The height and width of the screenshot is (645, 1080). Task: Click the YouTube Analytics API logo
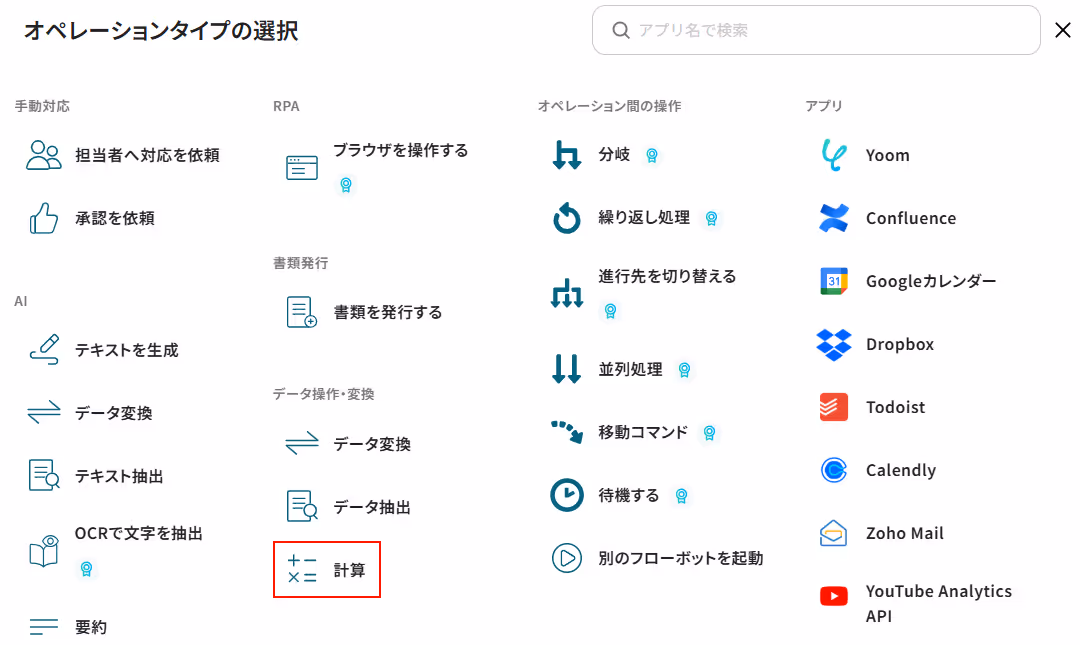834,596
